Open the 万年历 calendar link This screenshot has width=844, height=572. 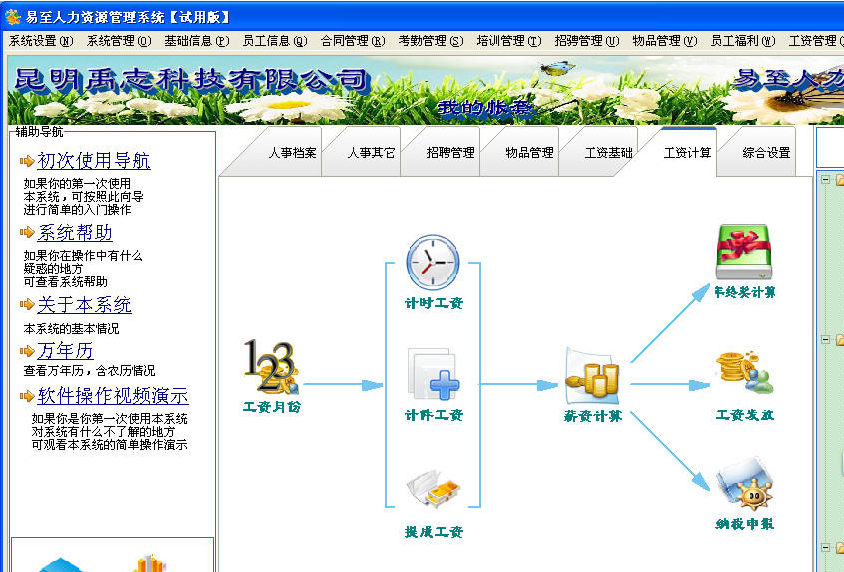[65, 351]
